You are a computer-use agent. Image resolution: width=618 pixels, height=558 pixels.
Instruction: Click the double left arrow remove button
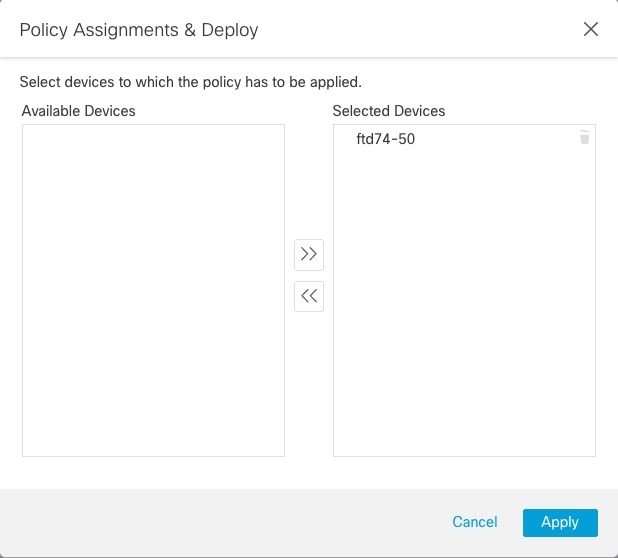click(309, 296)
